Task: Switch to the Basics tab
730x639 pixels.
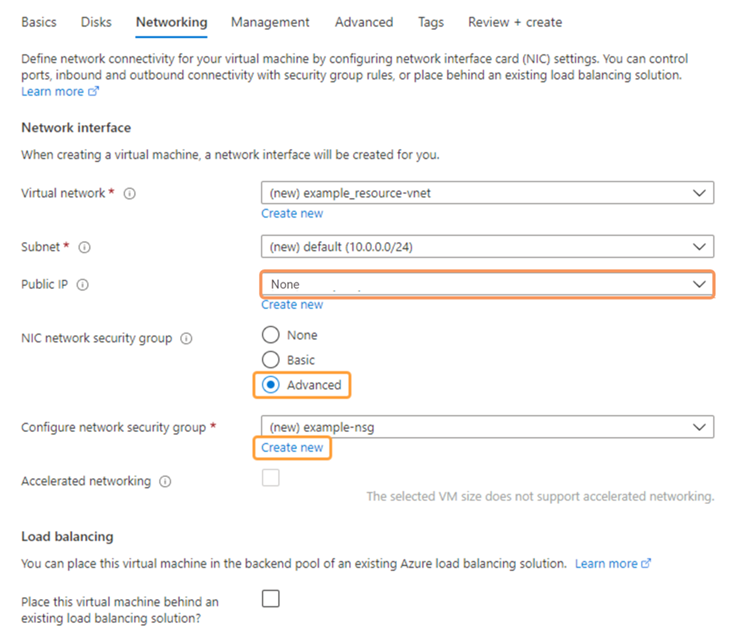Action: [39, 22]
